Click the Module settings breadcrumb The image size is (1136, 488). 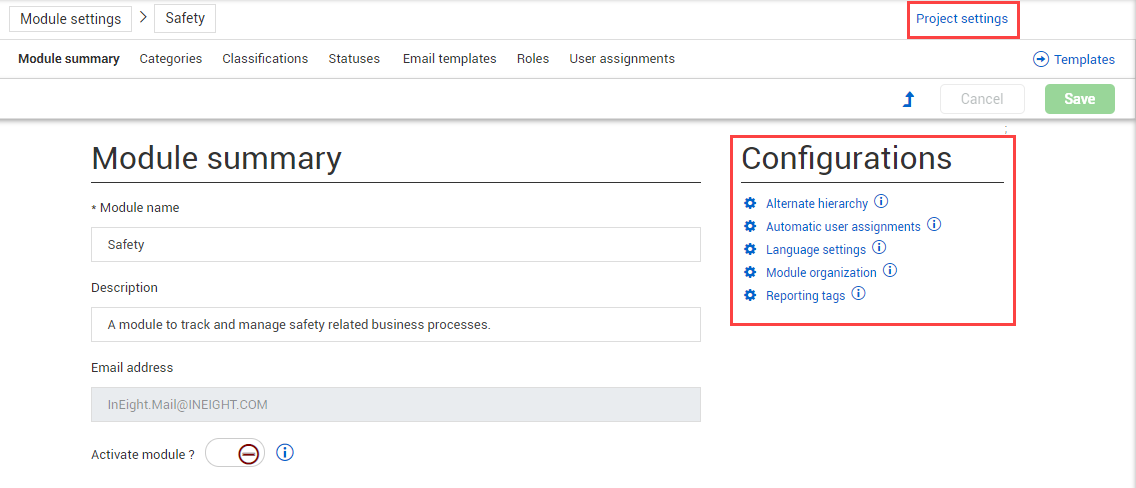70,19
